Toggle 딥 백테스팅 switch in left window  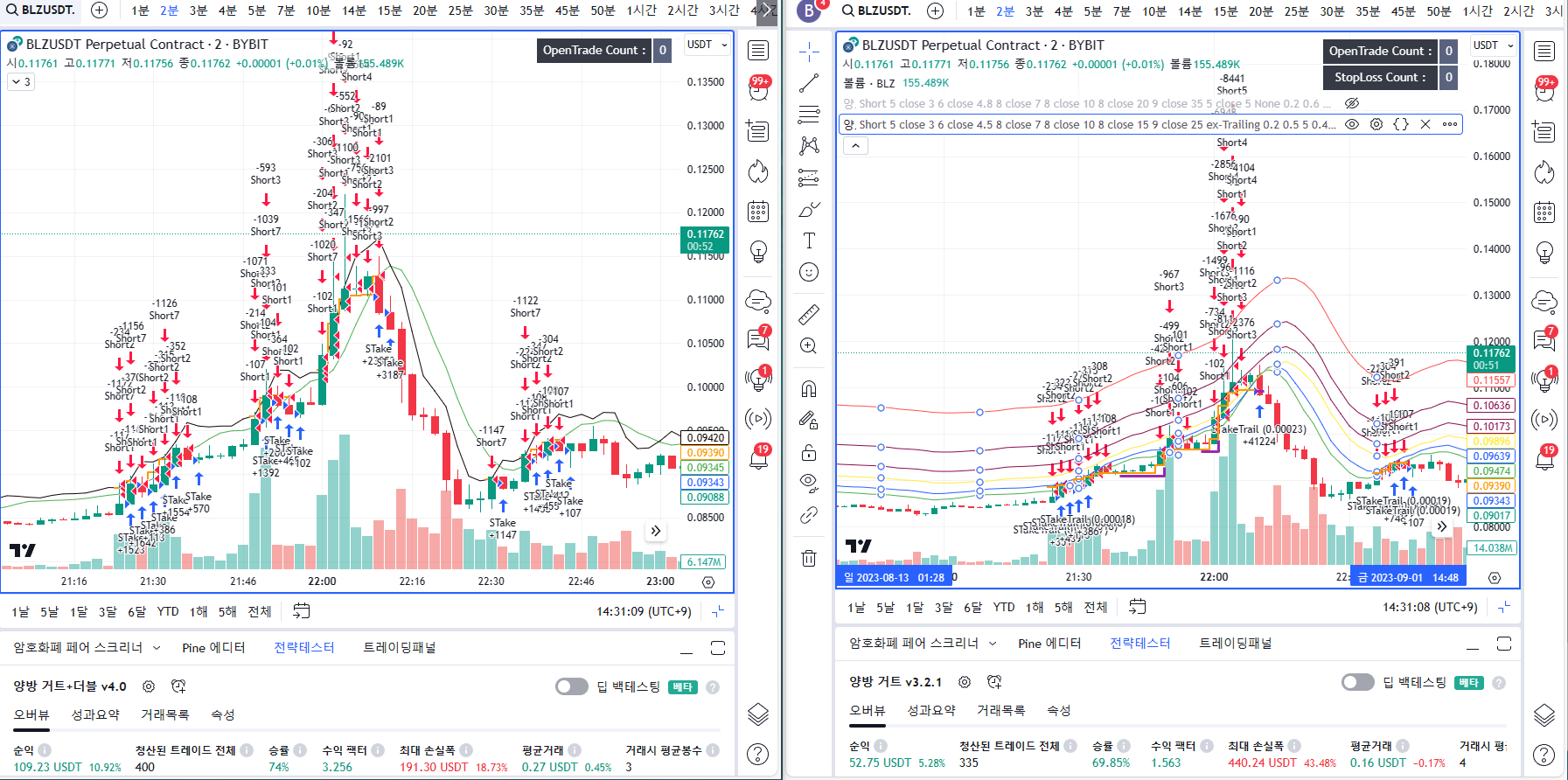(572, 686)
